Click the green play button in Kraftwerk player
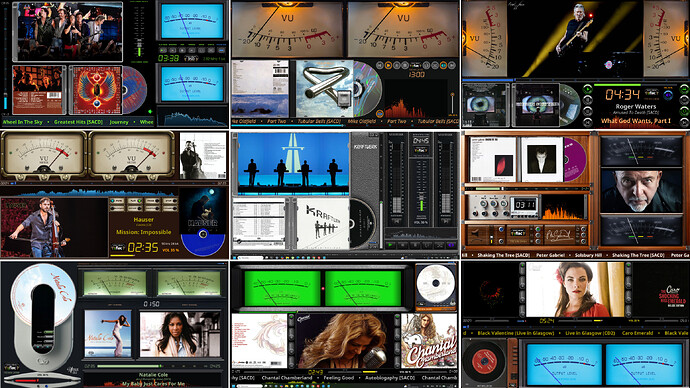This screenshot has height=388, width=690. [390, 245]
